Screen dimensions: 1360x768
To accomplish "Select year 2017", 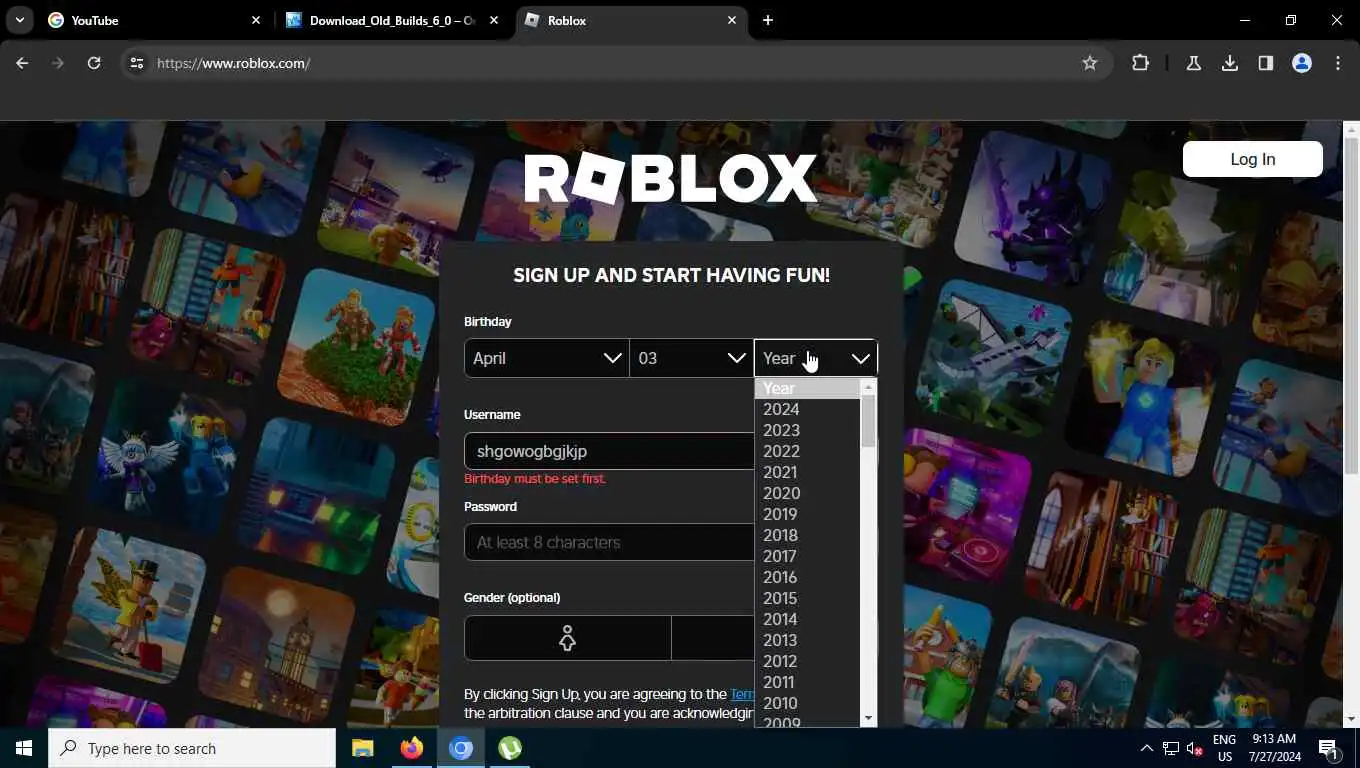I will [807, 556].
